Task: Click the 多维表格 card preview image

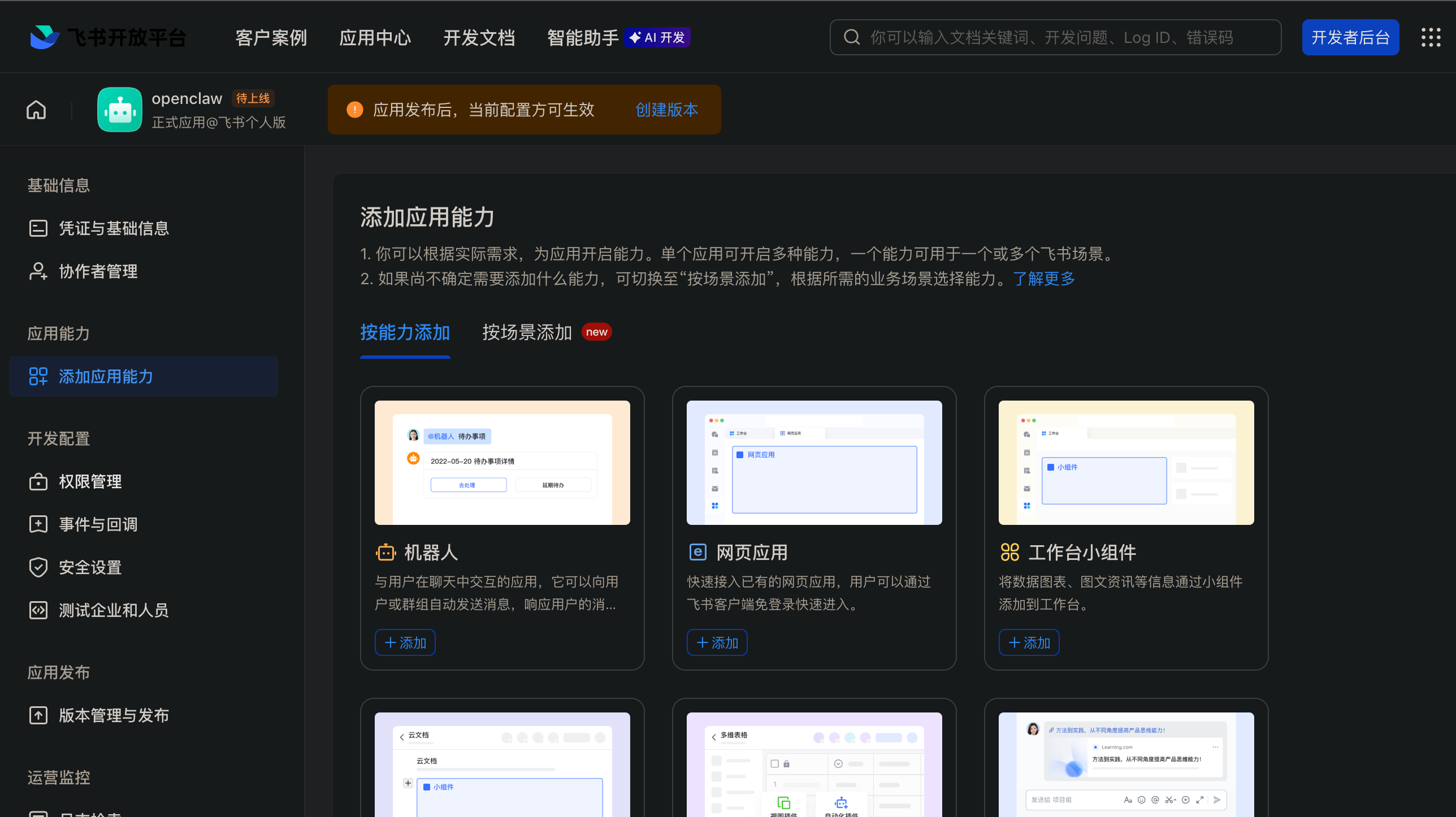Action: (814, 764)
